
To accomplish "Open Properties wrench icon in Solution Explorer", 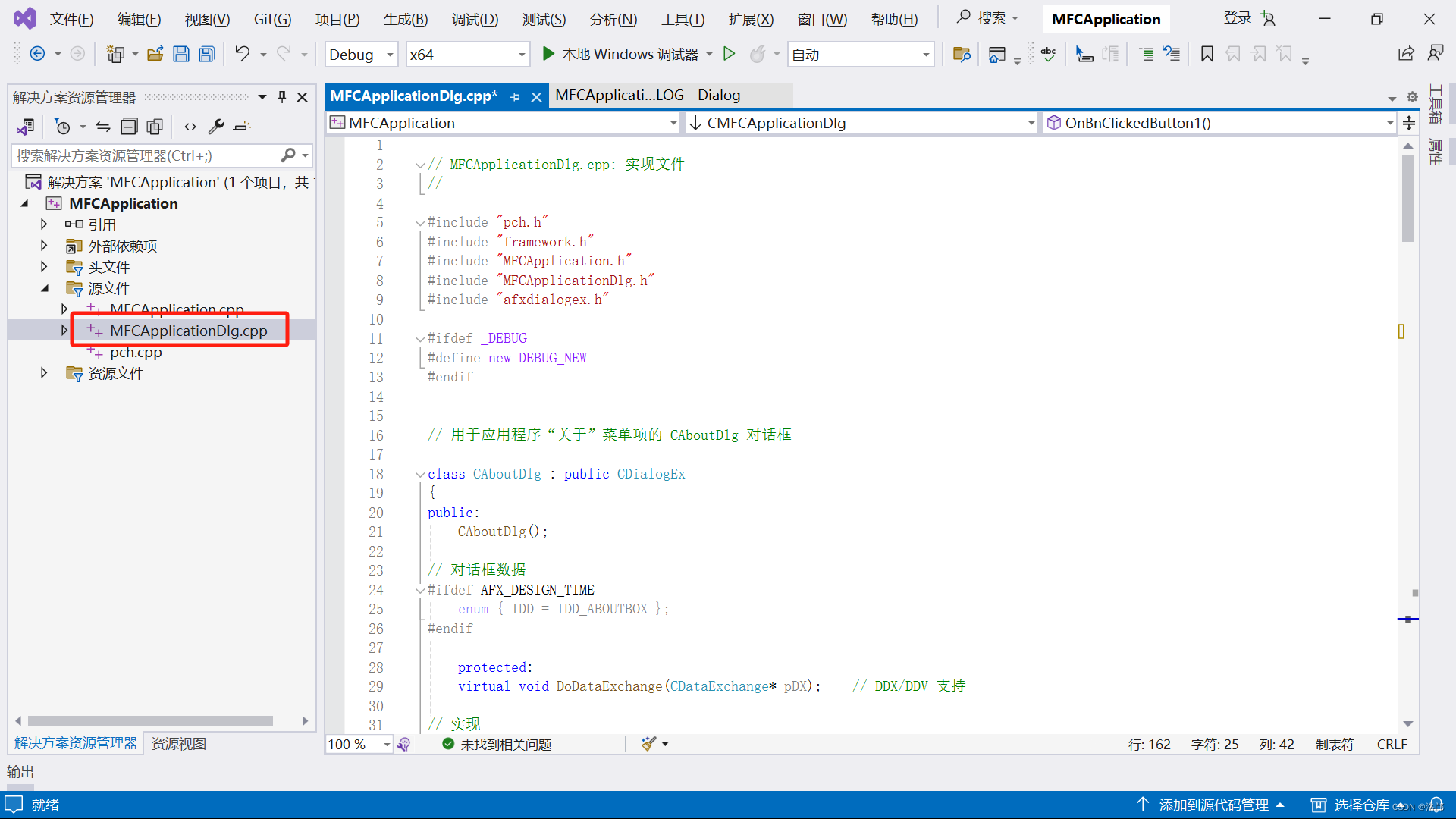I will [x=216, y=127].
